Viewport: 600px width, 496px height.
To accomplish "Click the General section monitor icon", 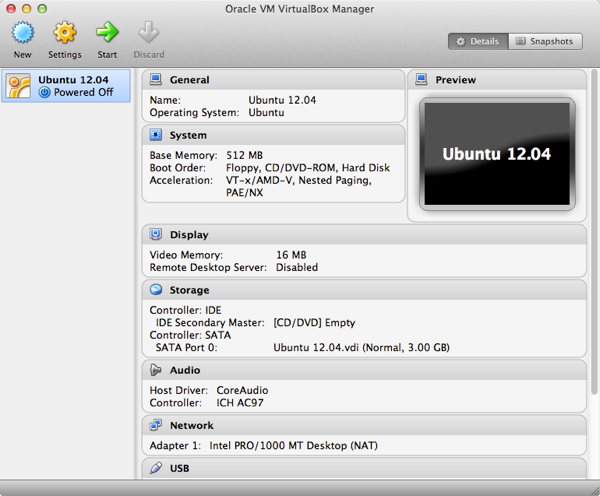I will [156, 80].
